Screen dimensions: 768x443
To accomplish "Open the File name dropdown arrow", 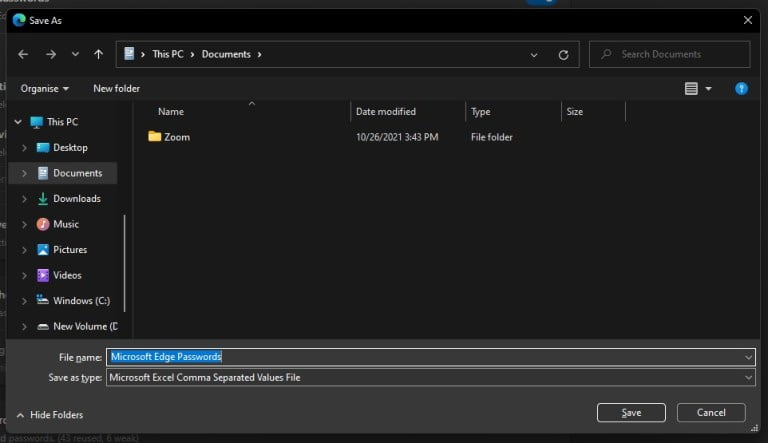I will tap(748, 357).
